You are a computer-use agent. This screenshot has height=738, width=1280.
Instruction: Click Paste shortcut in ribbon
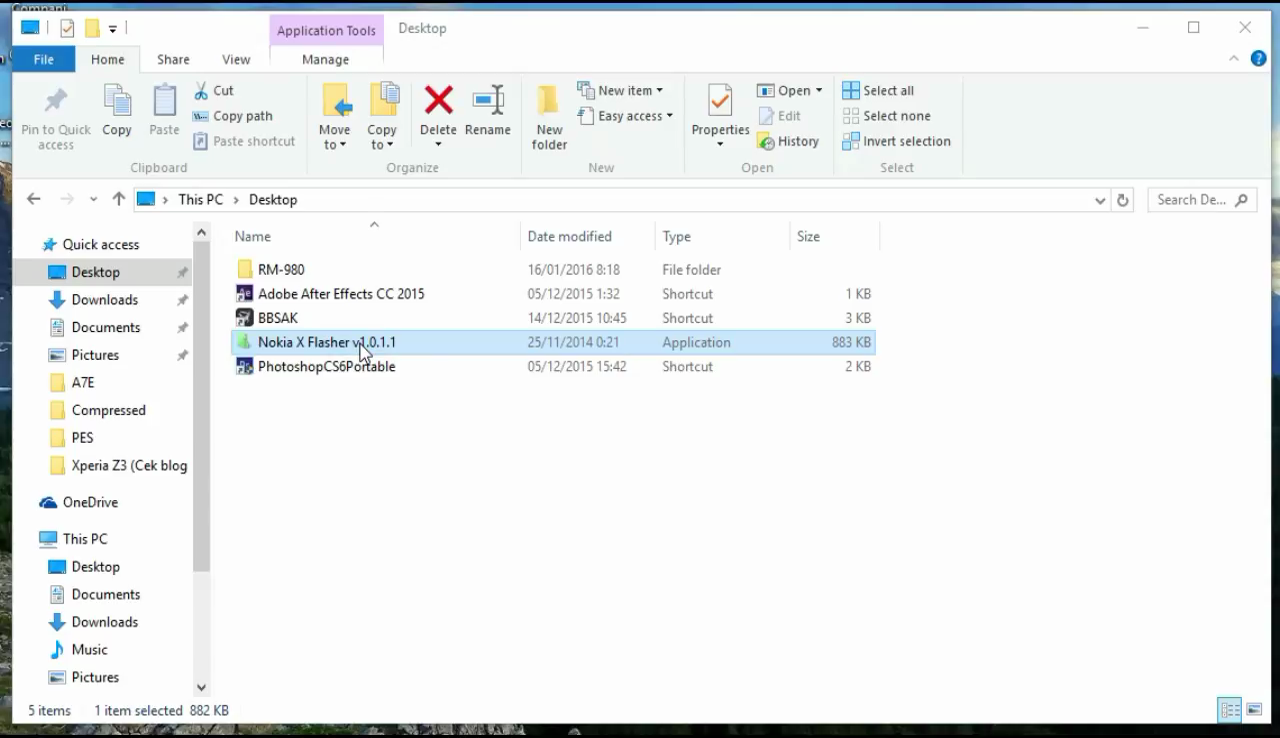[244, 141]
